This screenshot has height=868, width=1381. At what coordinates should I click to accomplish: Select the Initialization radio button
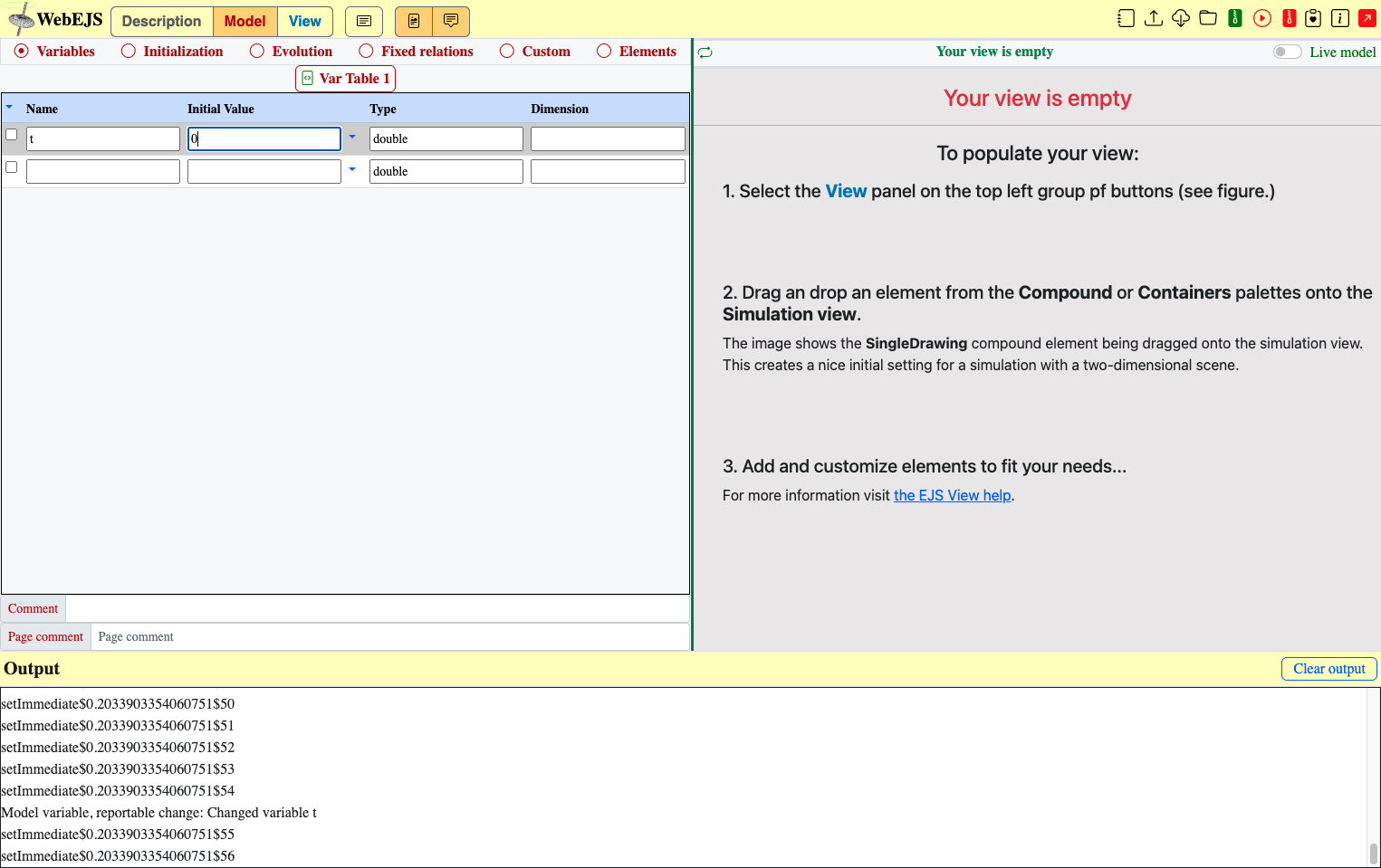pos(129,51)
